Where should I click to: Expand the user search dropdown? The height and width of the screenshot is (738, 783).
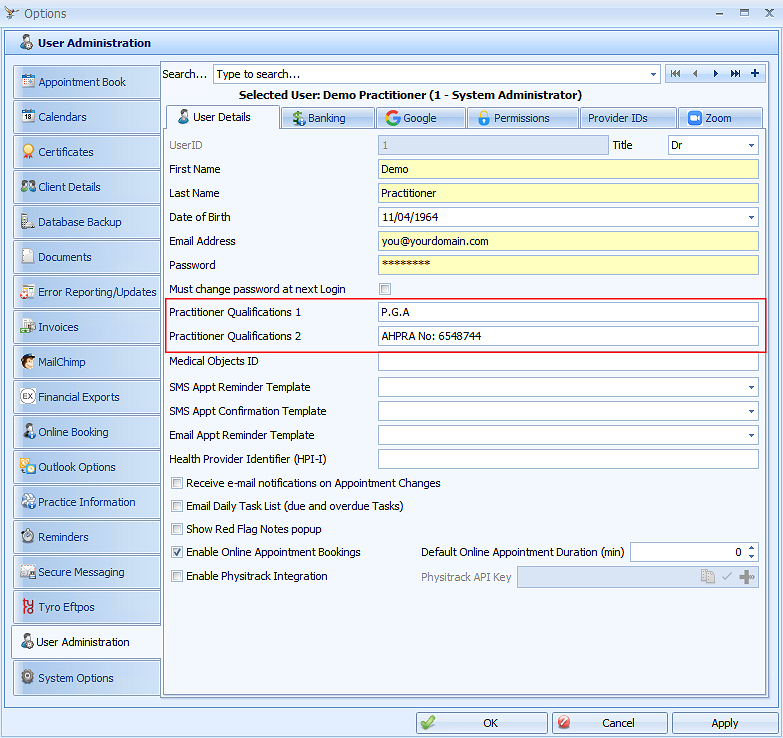point(653,74)
